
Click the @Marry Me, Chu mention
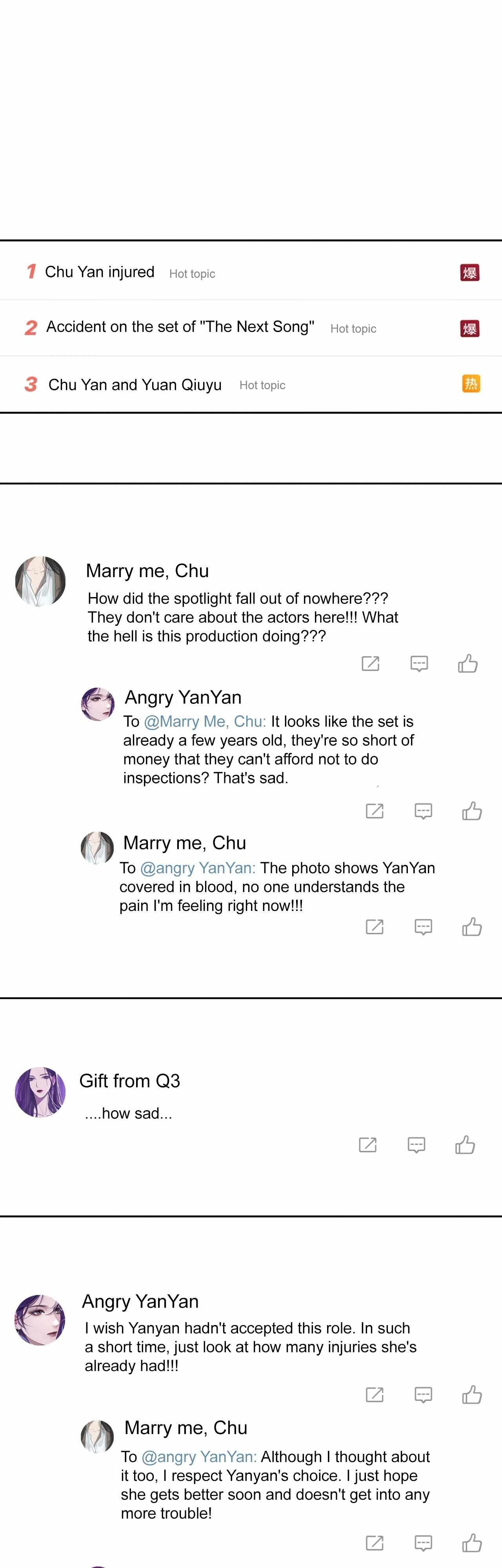click(204, 721)
